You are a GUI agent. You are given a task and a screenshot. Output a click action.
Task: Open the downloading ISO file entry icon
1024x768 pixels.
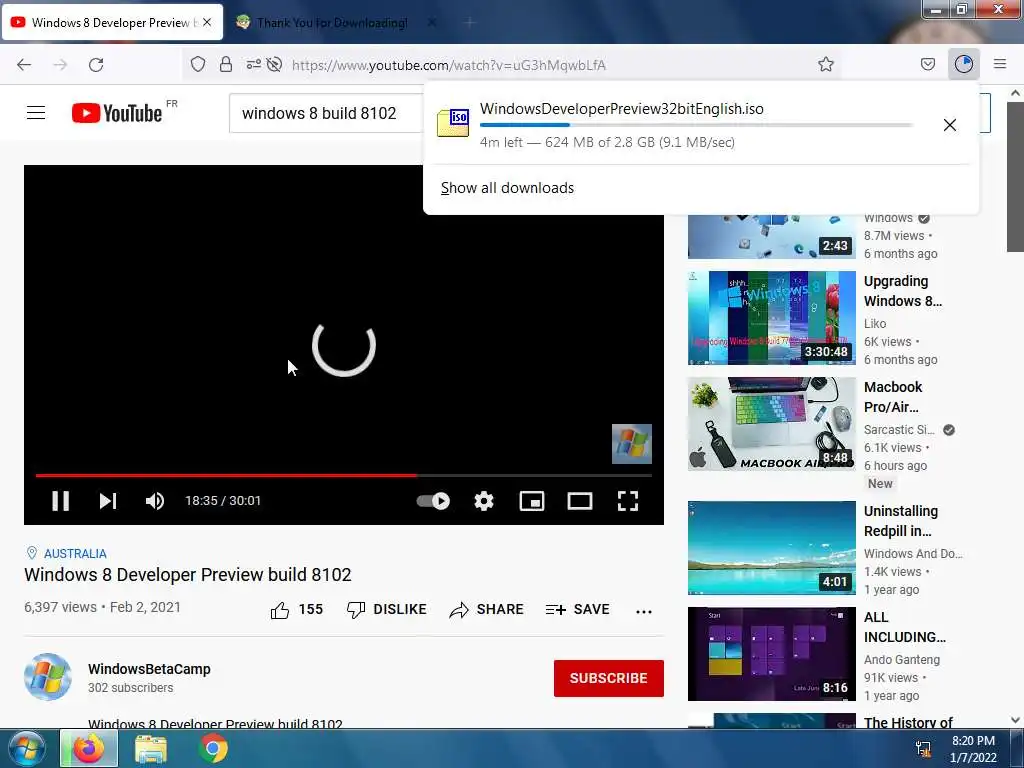click(x=453, y=123)
